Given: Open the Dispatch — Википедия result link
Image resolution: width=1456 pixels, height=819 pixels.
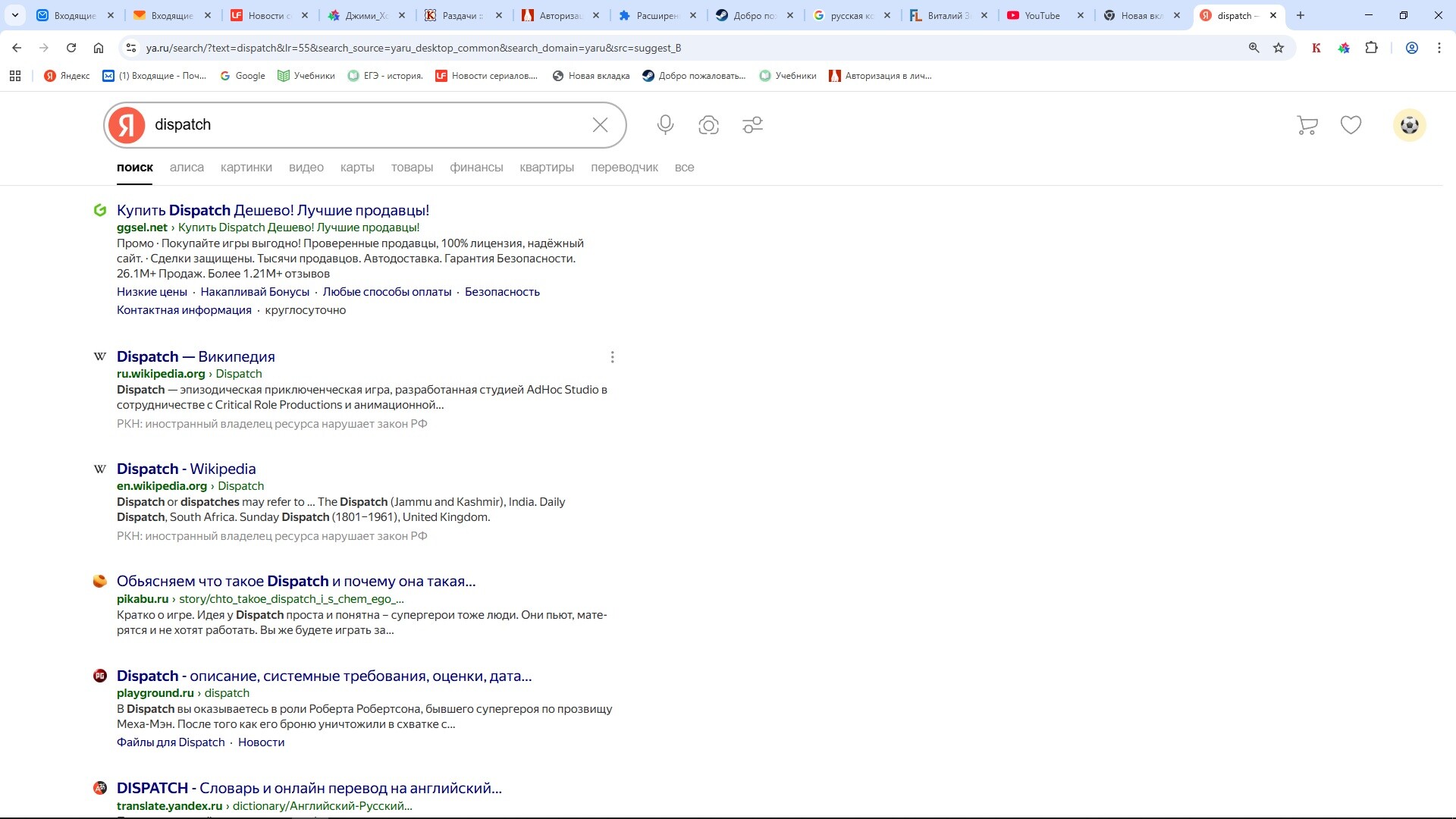Looking at the screenshot, I should [196, 357].
